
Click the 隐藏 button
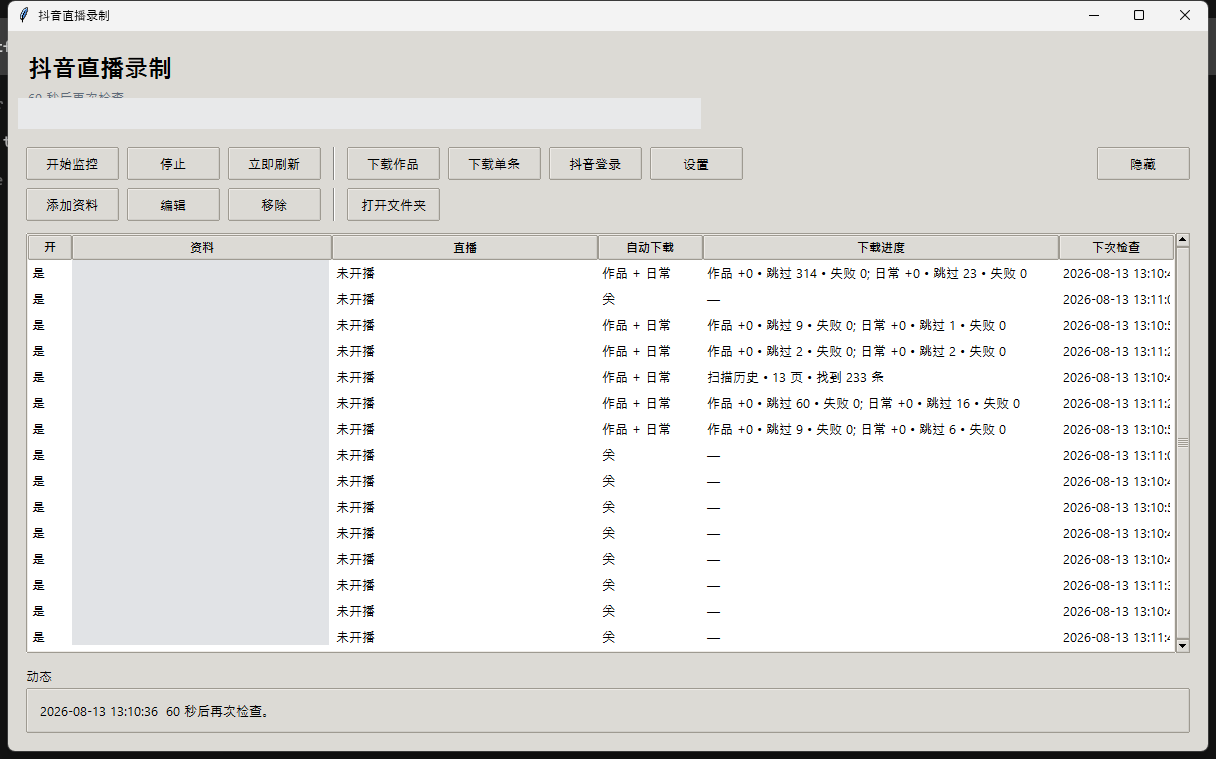1143,164
